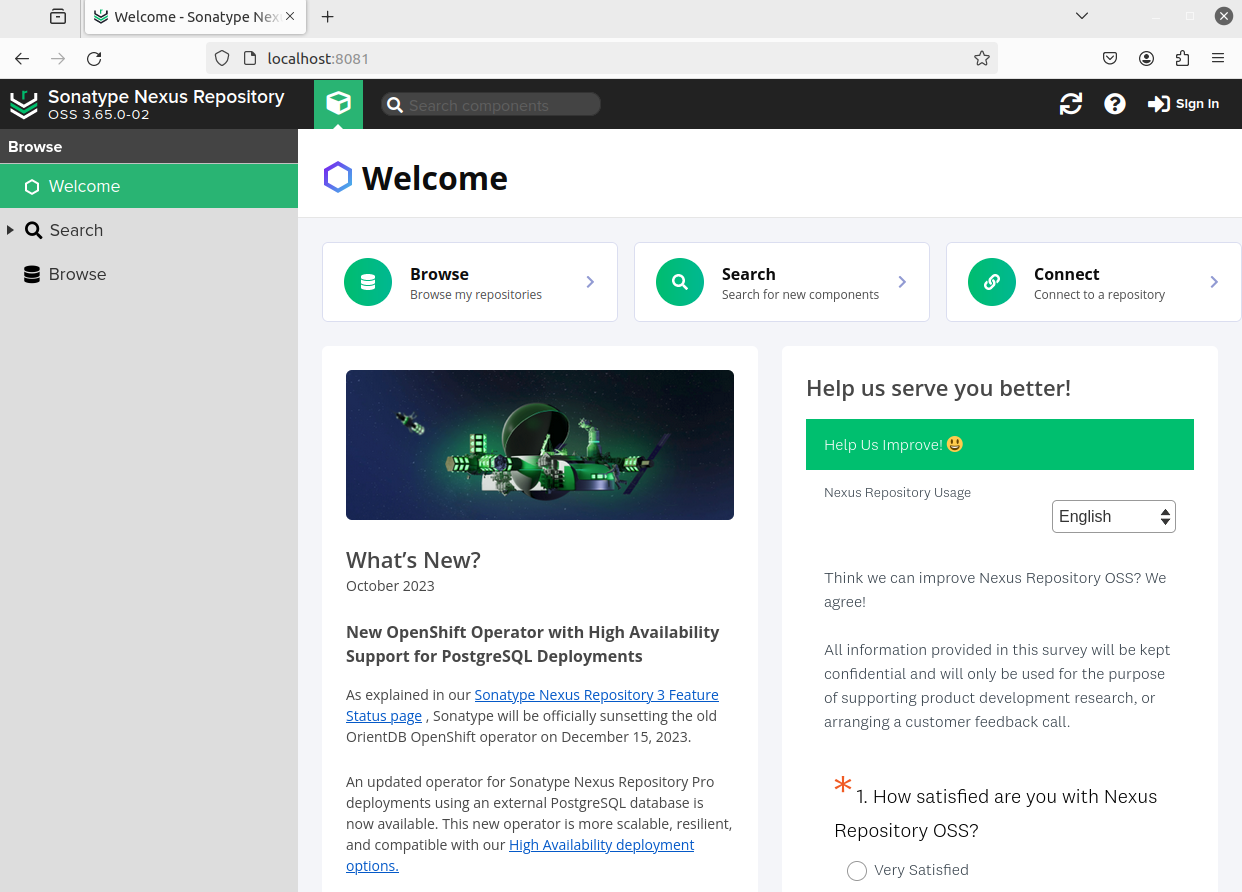Image resolution: width=1242 pixels, height=892 pixels.
Task: Click the magnifier icon in search box
Action: click(x=395, y=105)
